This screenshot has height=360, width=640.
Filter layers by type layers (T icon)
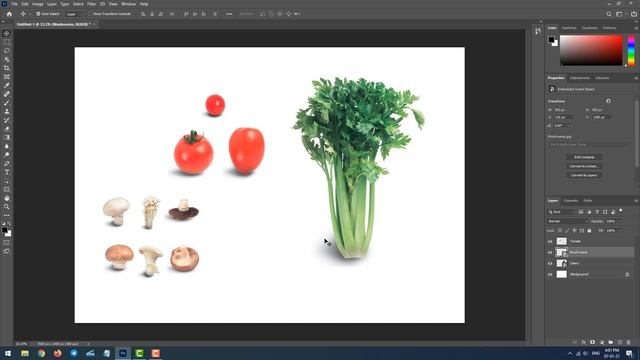(x=597, y=212)
